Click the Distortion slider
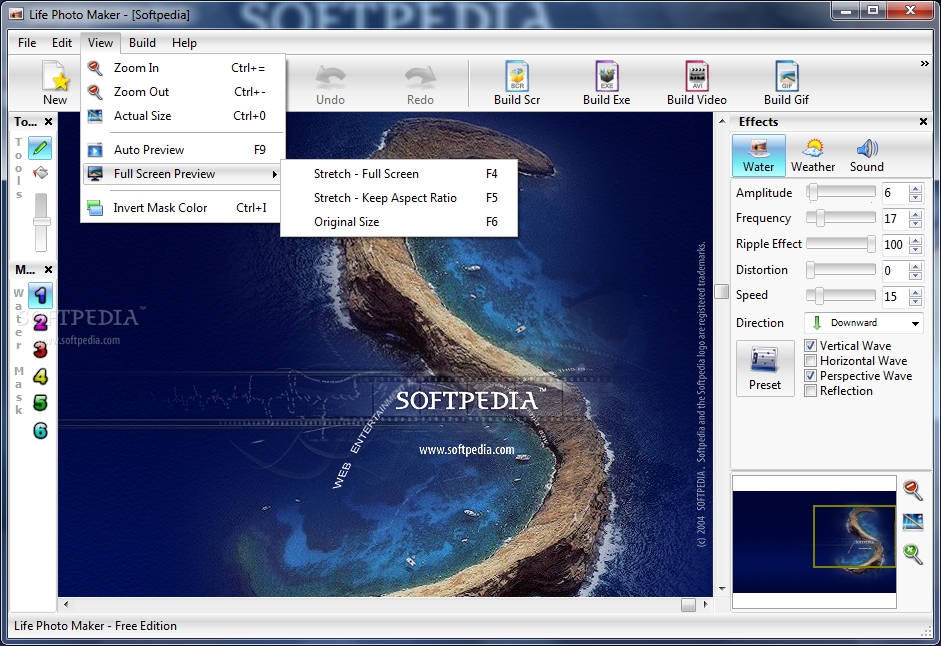The width and height of the screenshot is (941, 646). pos(841,270)
